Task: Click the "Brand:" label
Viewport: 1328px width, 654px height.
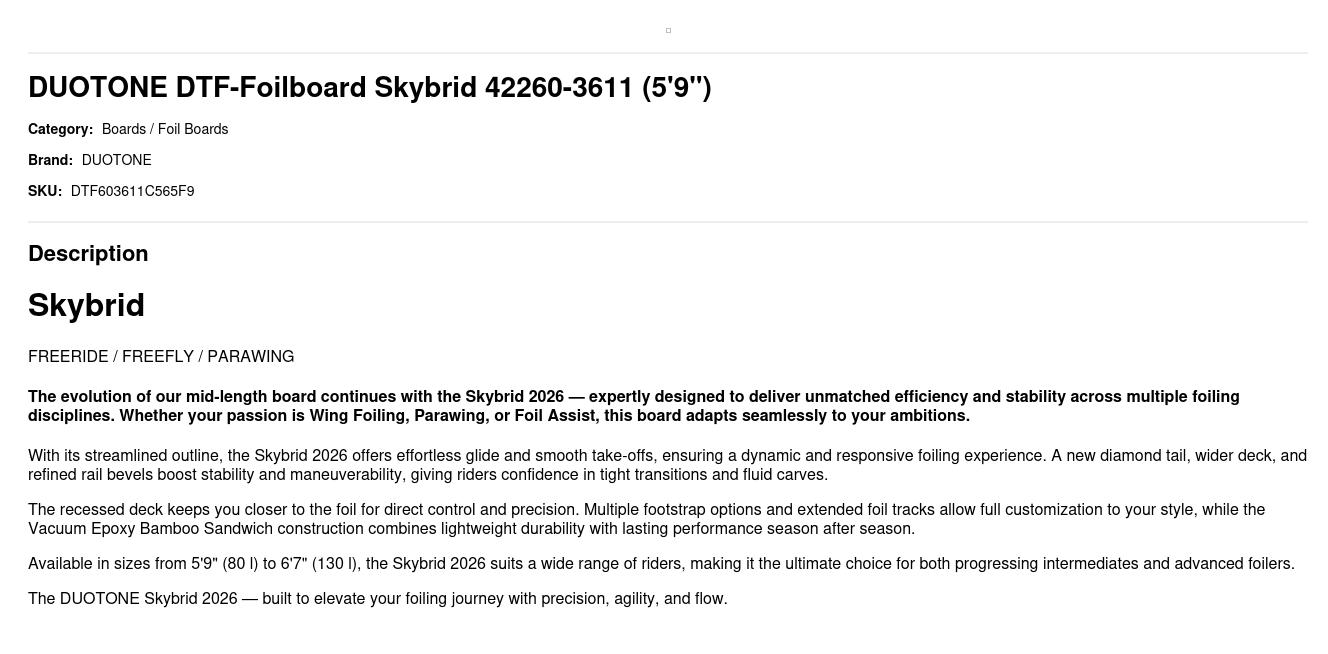Action: (50, 160)
